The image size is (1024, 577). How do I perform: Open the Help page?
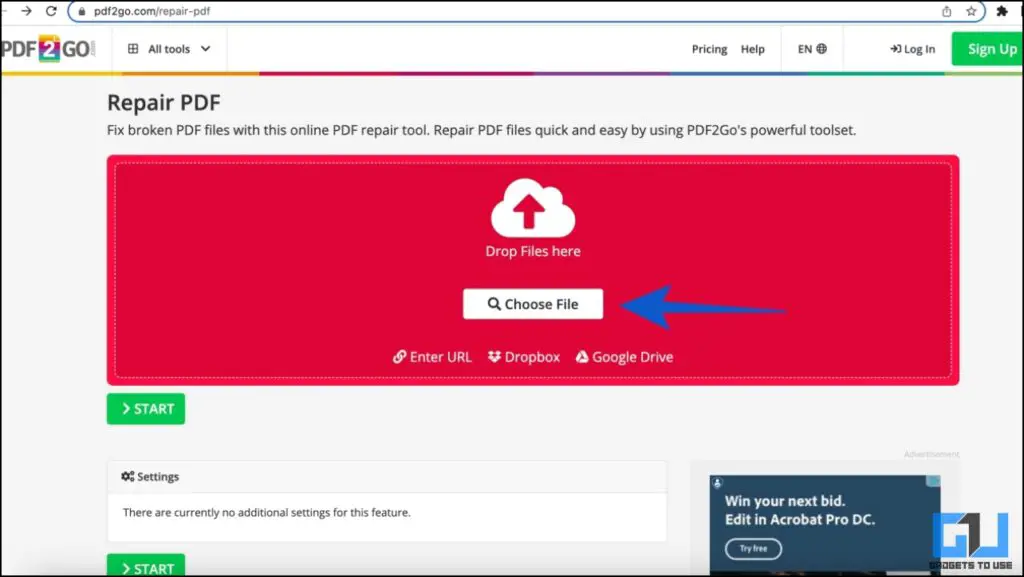coord(752,49)
